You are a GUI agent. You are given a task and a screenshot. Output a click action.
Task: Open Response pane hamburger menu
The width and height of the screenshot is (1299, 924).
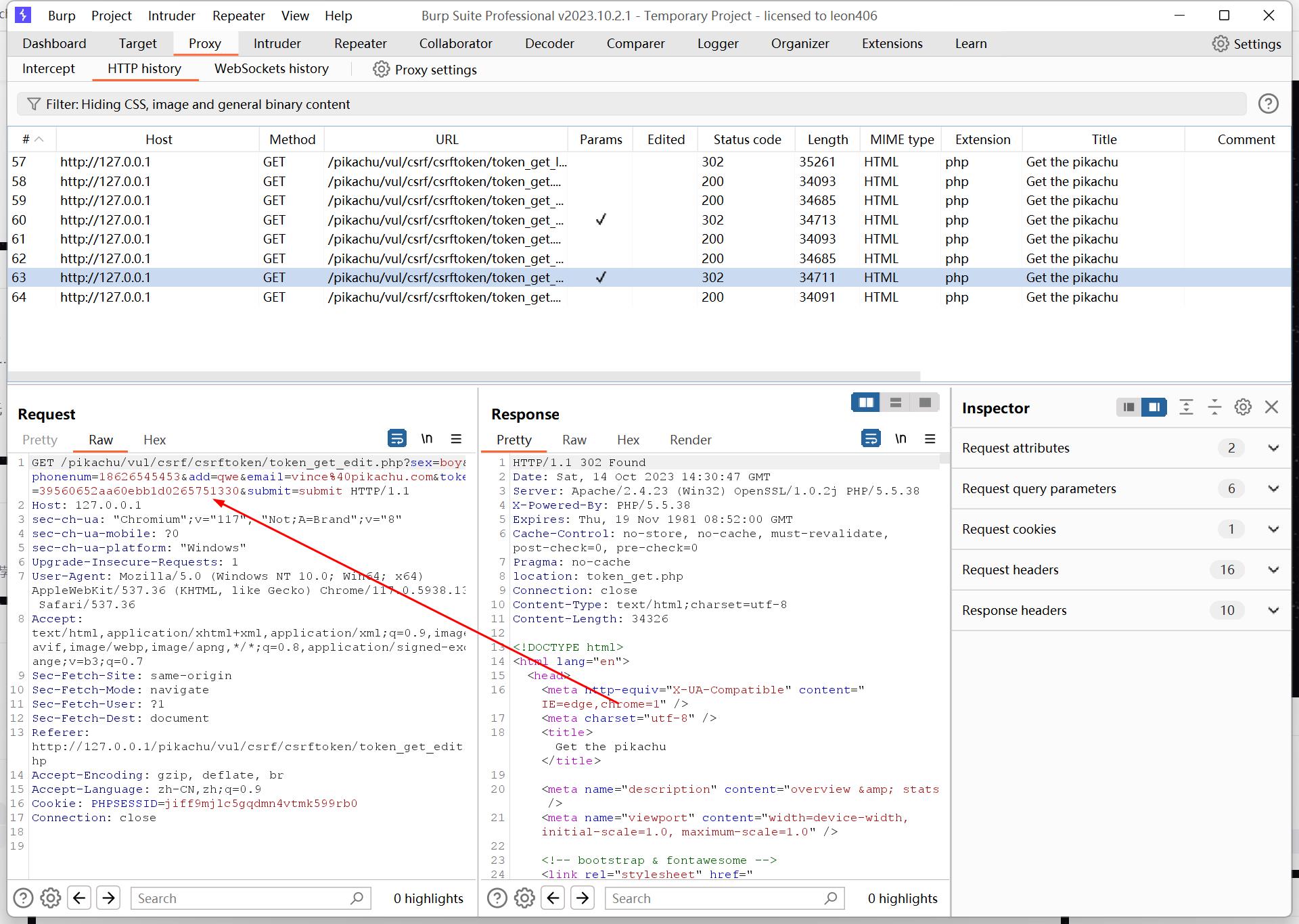point(930,439)
